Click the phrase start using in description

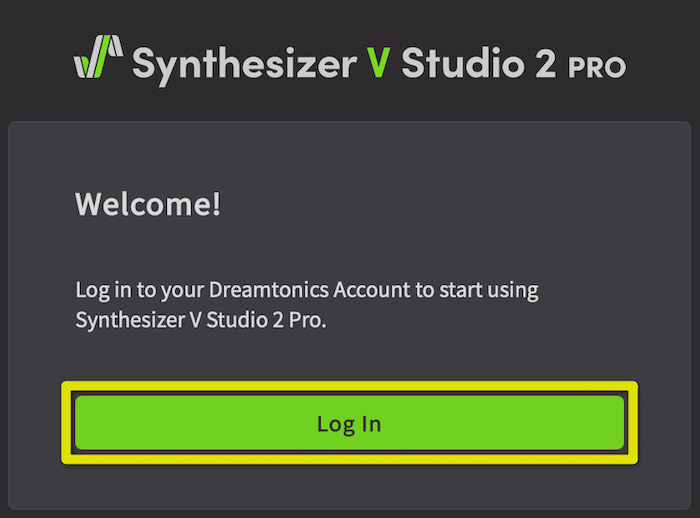coord(489,290)
